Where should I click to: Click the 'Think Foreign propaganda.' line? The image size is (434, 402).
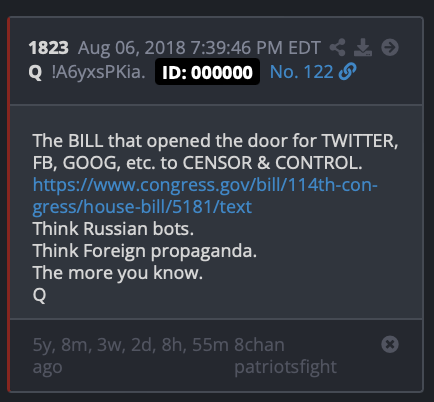coord(145,251)
